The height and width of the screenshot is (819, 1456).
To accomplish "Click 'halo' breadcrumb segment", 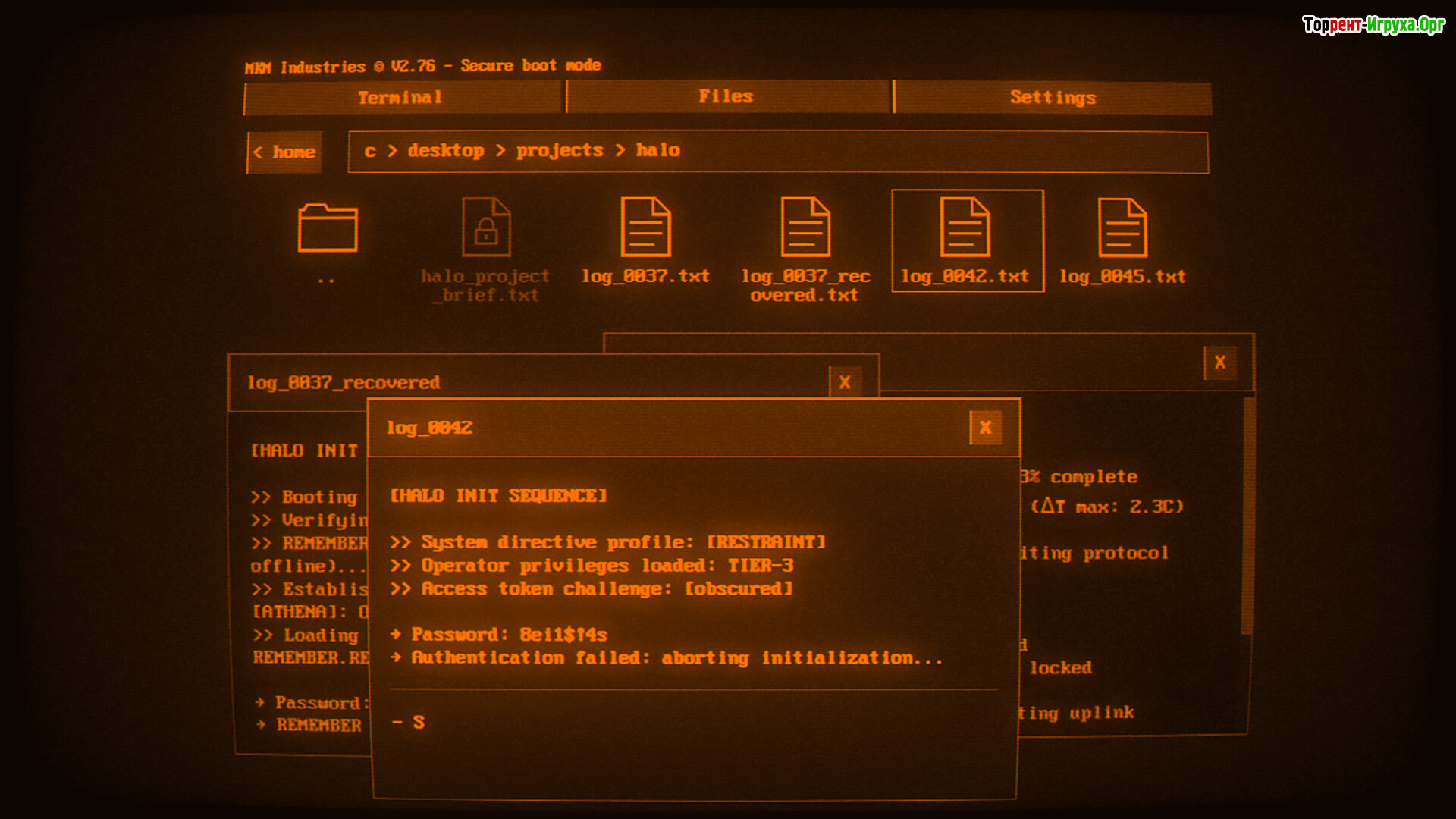I will pyautogui.click(x=657, y=151).
